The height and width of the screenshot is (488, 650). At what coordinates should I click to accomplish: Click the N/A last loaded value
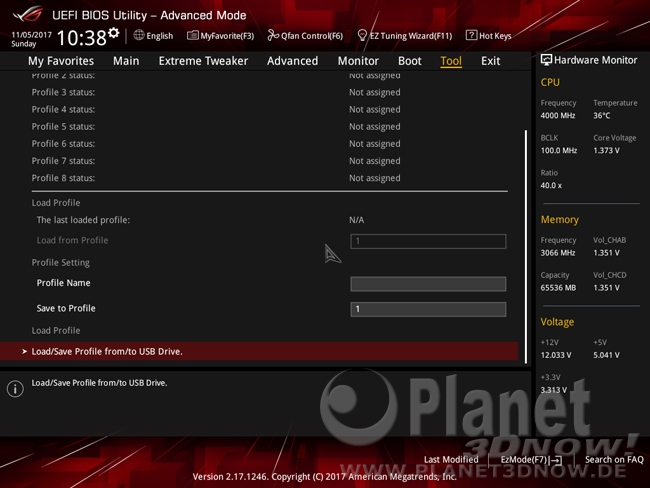pyautogui.click(x=357, y=220)
